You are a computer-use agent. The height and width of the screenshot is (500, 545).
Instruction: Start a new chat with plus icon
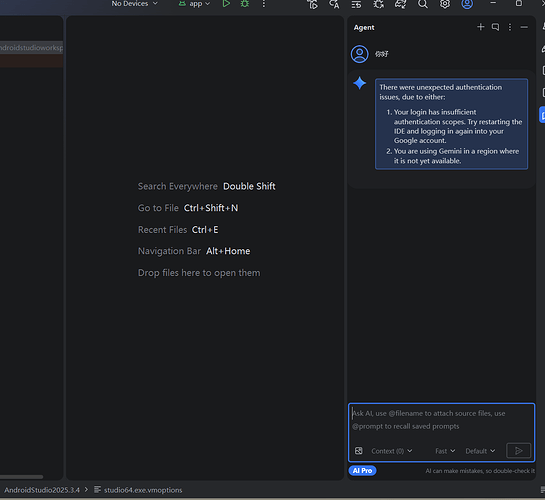480,27
